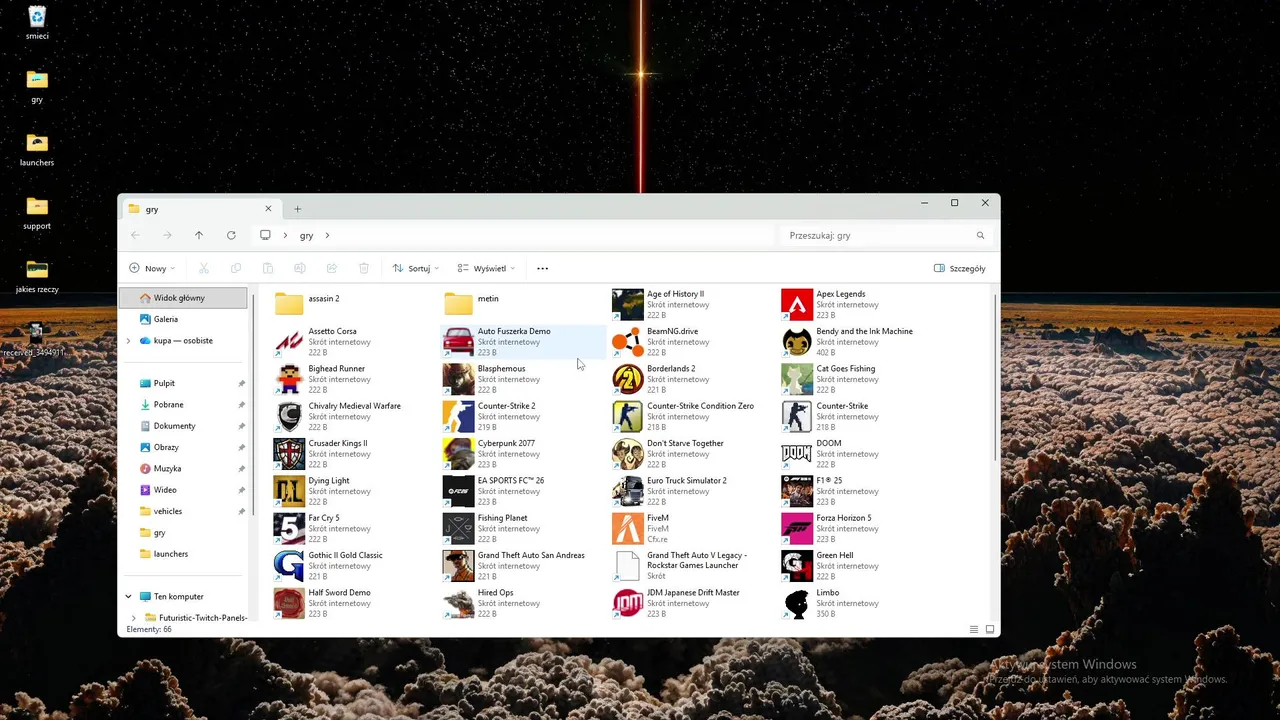Click the Don't Starve Together icon
This screenshot has width=1280, height=720.
[628, 454]
